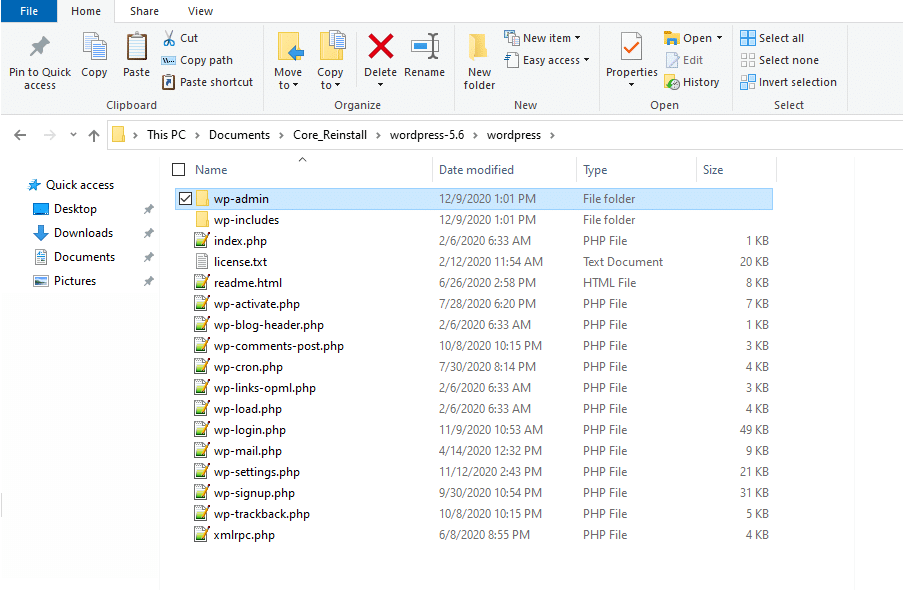
Task: Click the Copy icon in the Clipboard group
Action: tap(94, 57)
